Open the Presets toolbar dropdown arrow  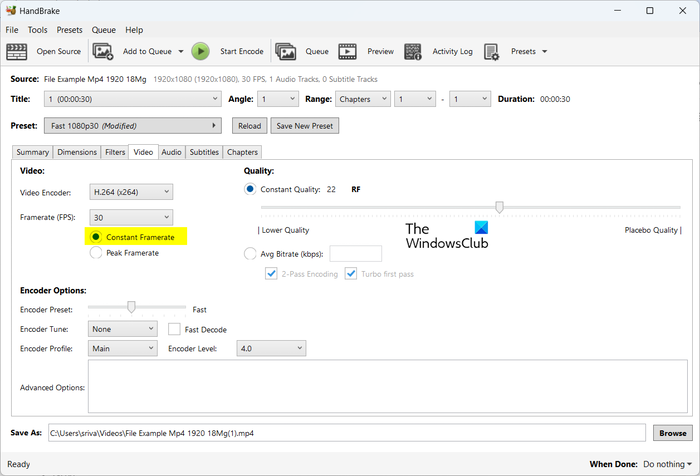(545, 52)
